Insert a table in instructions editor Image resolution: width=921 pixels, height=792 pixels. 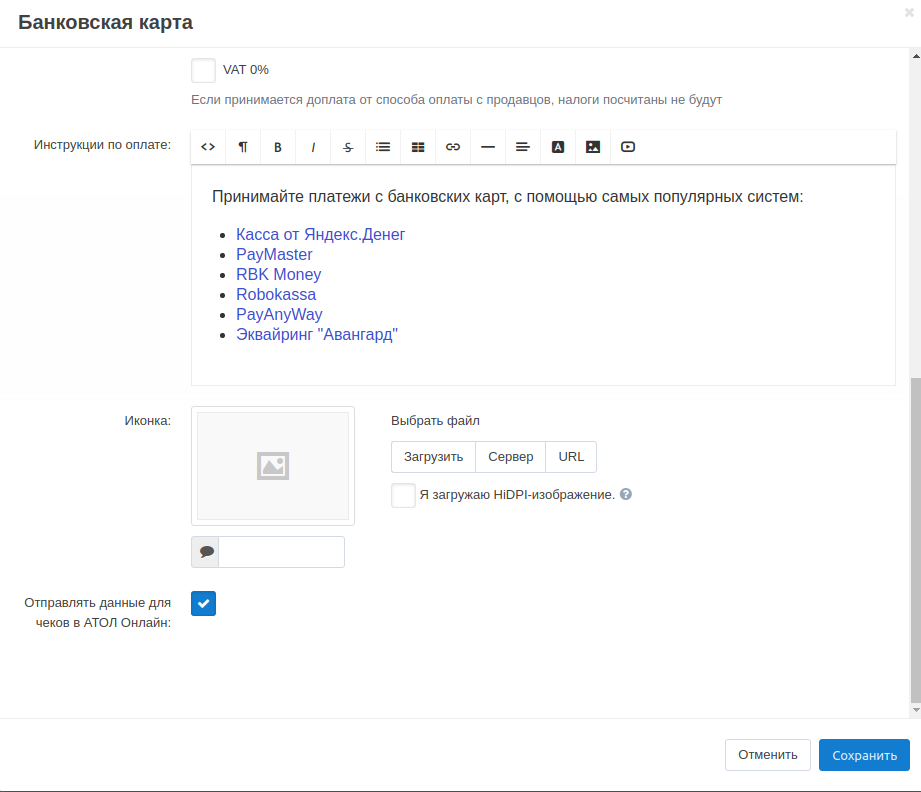(x=418, y=147)
